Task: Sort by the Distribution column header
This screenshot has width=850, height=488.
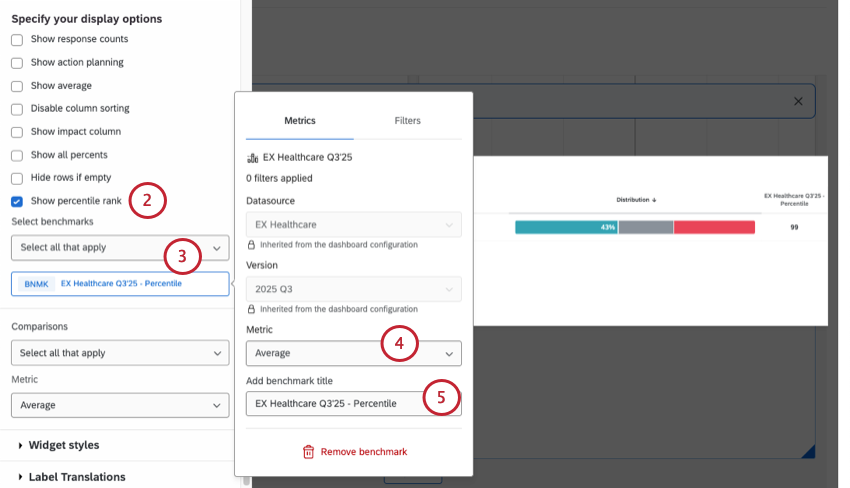Action: tap(636, 200)
